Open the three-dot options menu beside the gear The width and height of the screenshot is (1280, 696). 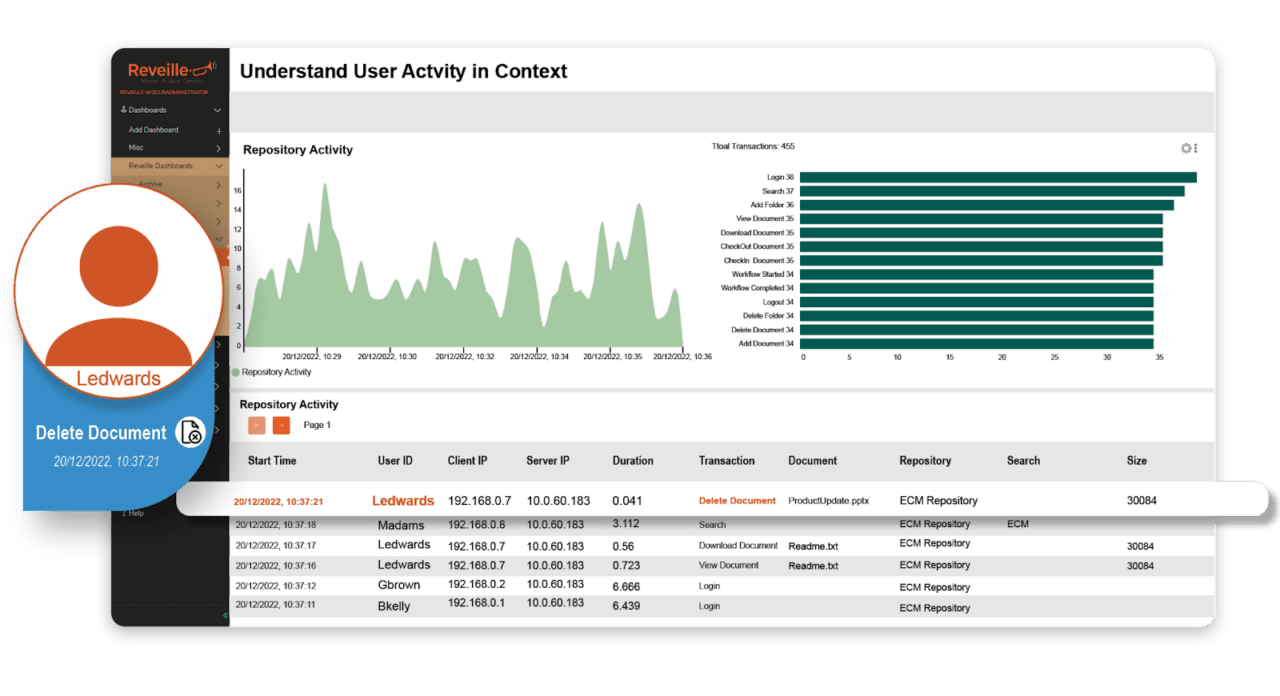coord(1197,148)
